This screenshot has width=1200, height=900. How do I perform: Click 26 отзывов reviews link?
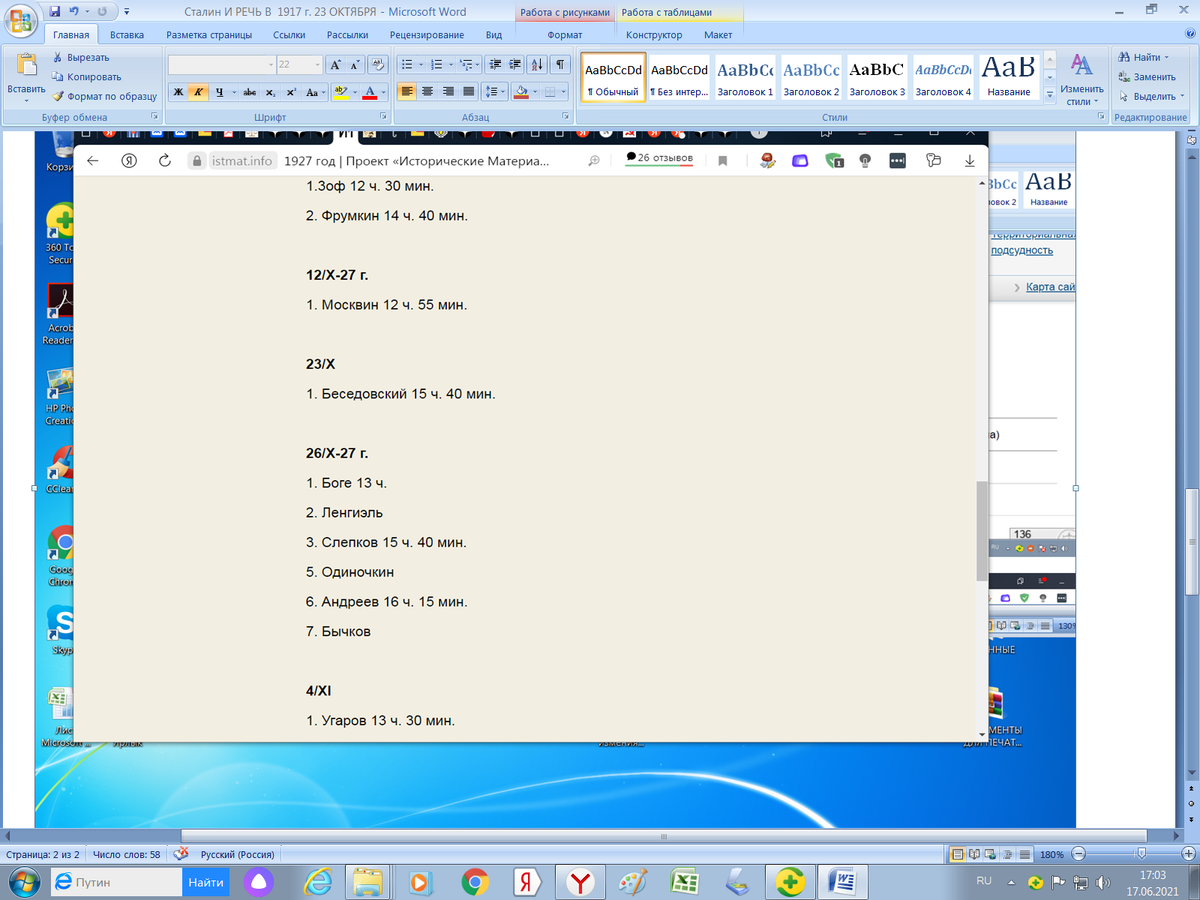659,158
